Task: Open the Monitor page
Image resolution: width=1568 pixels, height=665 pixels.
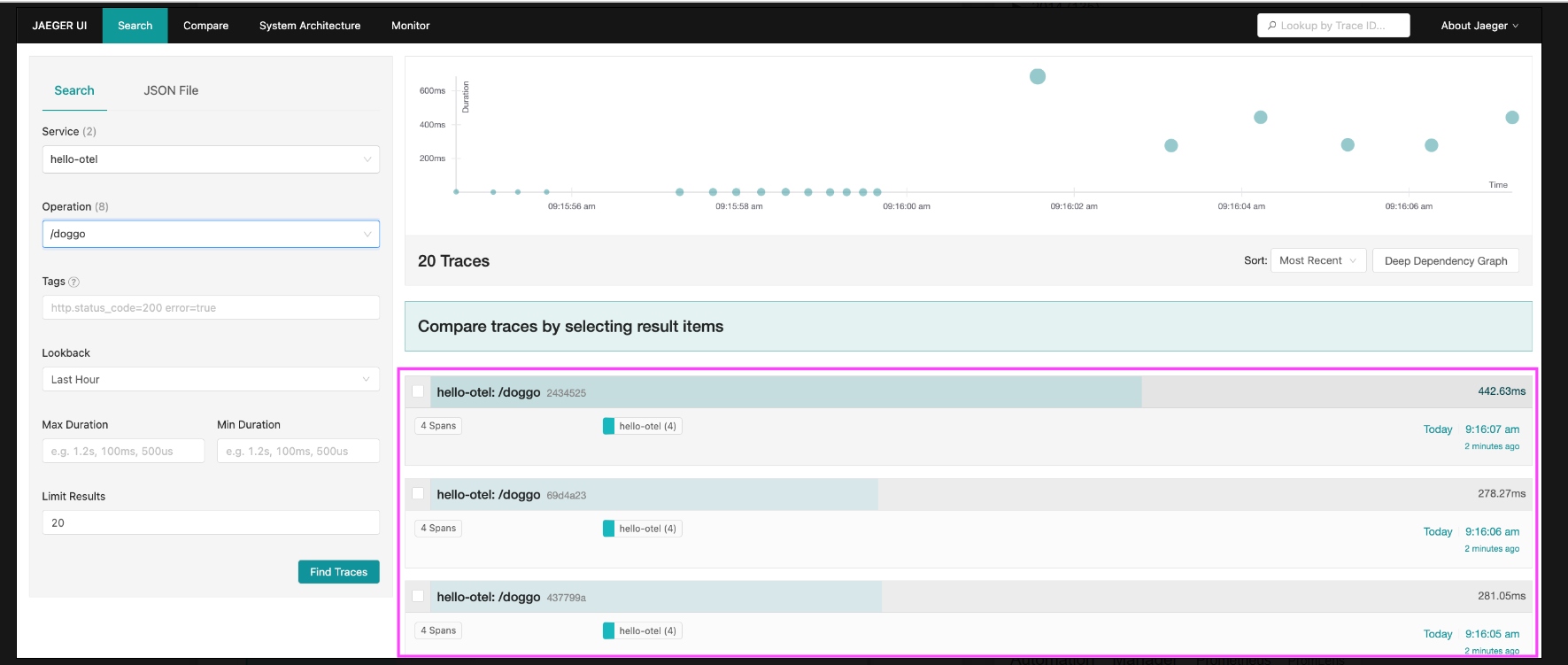Action: [411, 26]
